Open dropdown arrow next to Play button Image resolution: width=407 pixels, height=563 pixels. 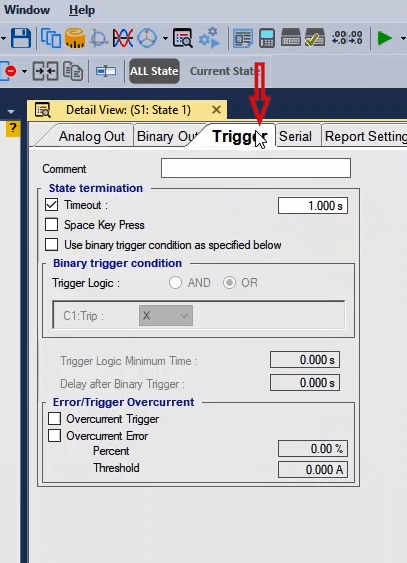(403, 38)
